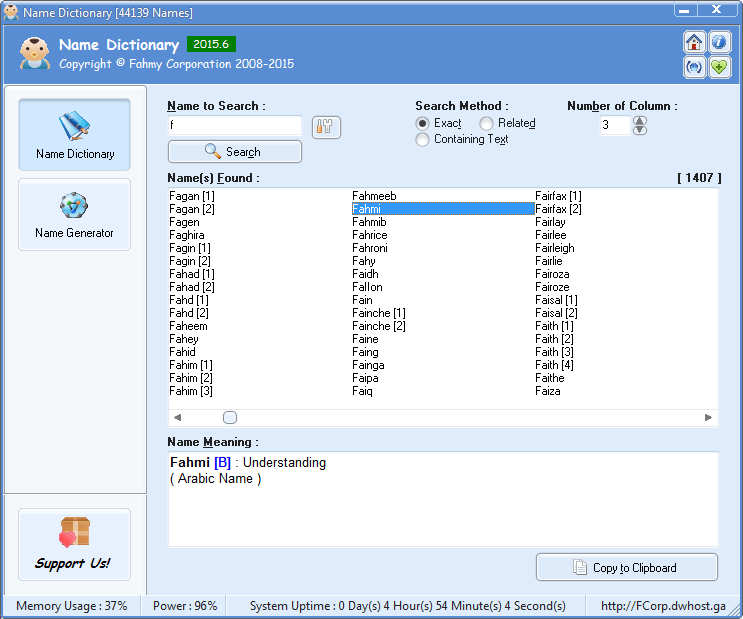The height and width of the screenshot is (619, 743).
Task: Select the name Fahid
Action: tap(182, 352)
